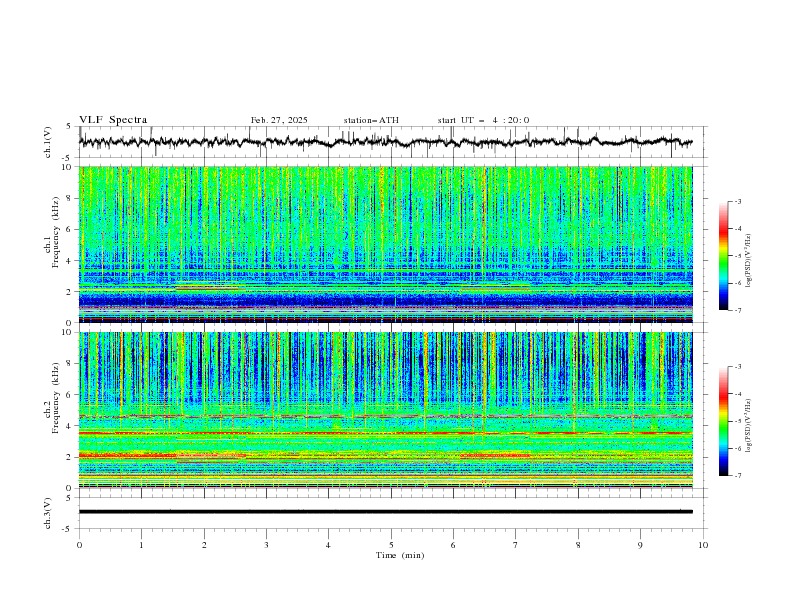The width and height of the screenshot is (792, 612).
Task: Click the "-7" label on ch.2 colorbar
Action: coord(738,475)
